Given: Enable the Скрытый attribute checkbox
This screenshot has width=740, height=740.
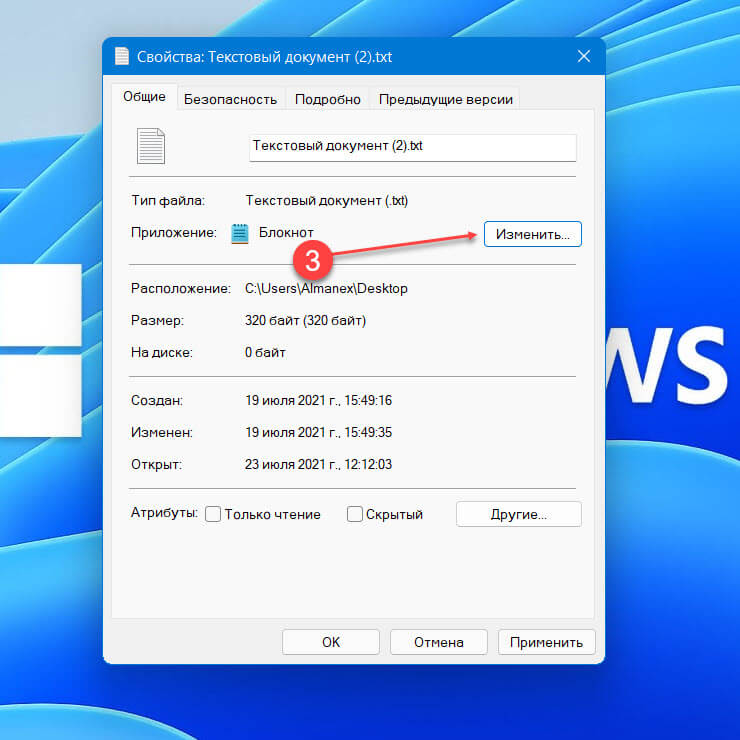Looking at the screenshot, I should tap(354, 514).
